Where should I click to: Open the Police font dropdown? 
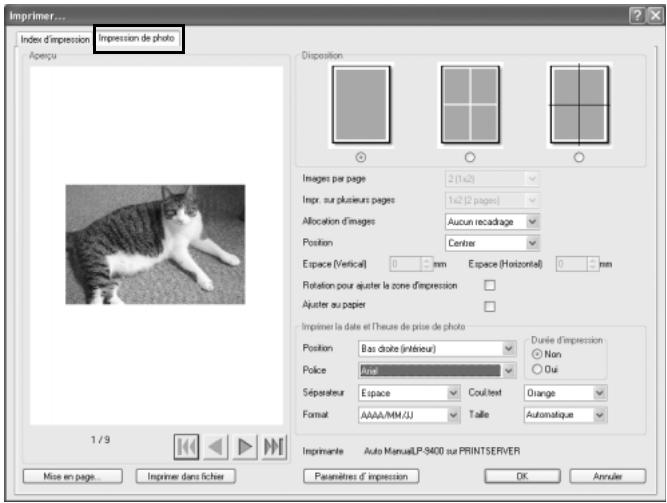[x=437, y=371]
